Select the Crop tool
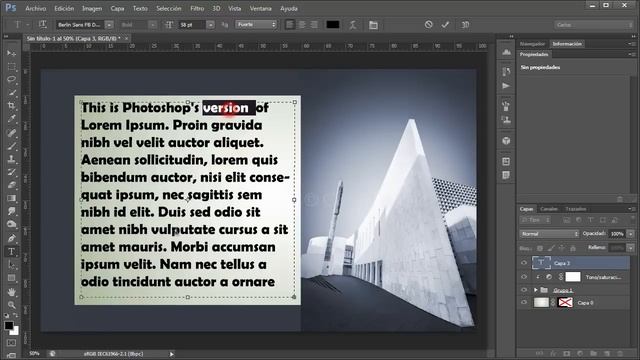The width and height of the screenshot is (640, 360). tap(11, 106)
